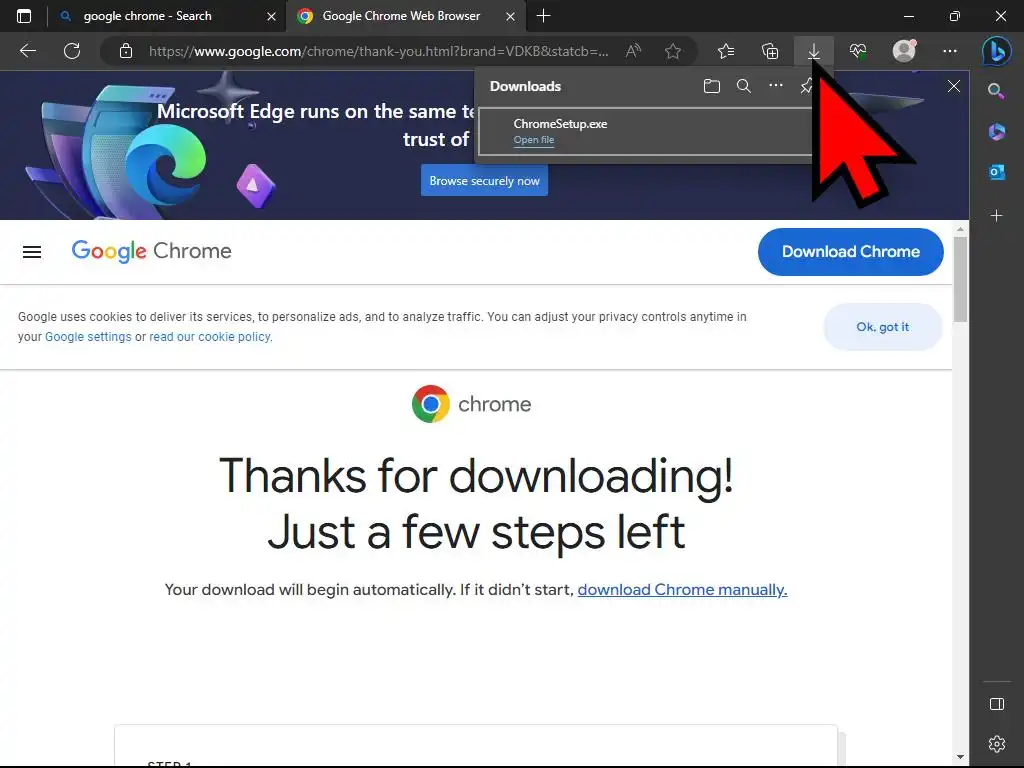View site information via the lock icon
This screenshot has height=768, width=1024.
(126, 51)
